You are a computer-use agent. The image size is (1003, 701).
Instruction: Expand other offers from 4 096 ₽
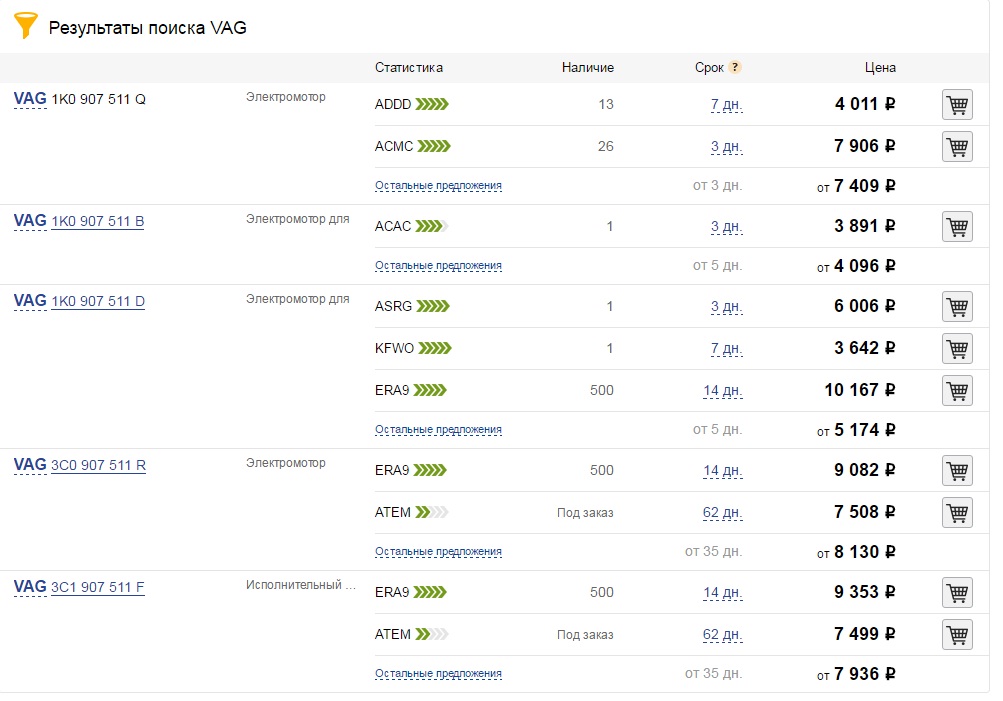(x=438, y=265)
